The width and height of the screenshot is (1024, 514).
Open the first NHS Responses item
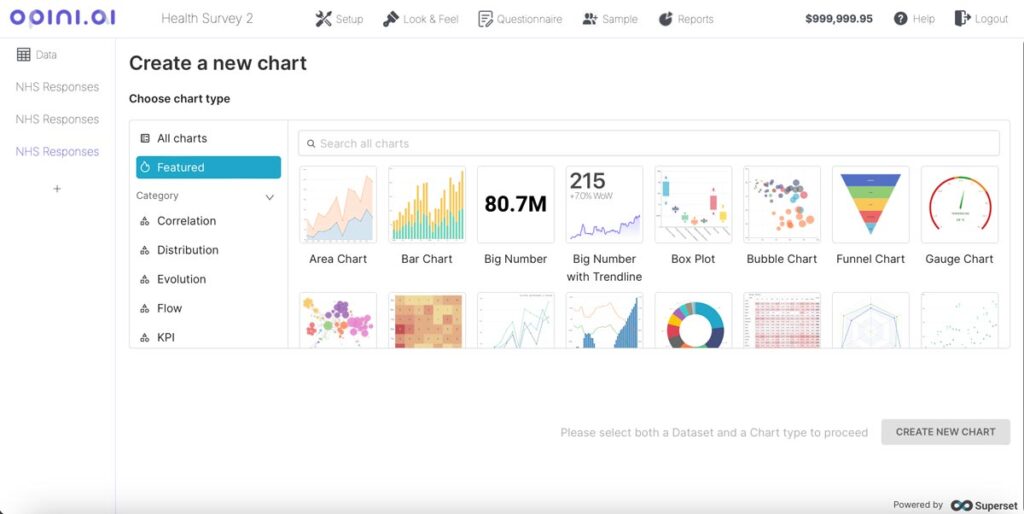click(x=57, y=87)
